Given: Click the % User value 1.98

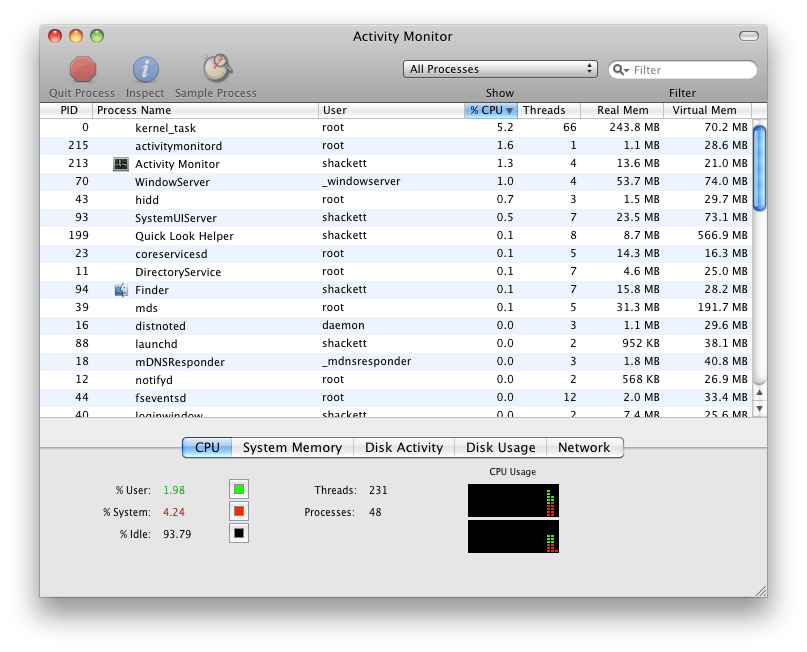Looking at the screenshot, I should pos(174,490).
